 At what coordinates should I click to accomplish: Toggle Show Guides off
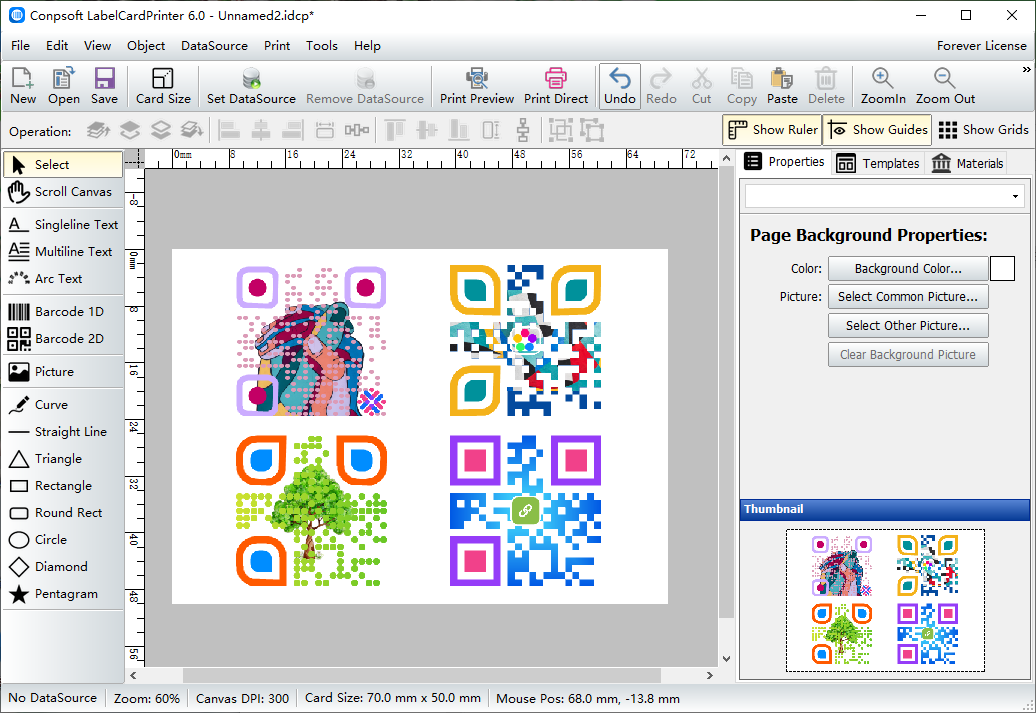pos(877,130)
